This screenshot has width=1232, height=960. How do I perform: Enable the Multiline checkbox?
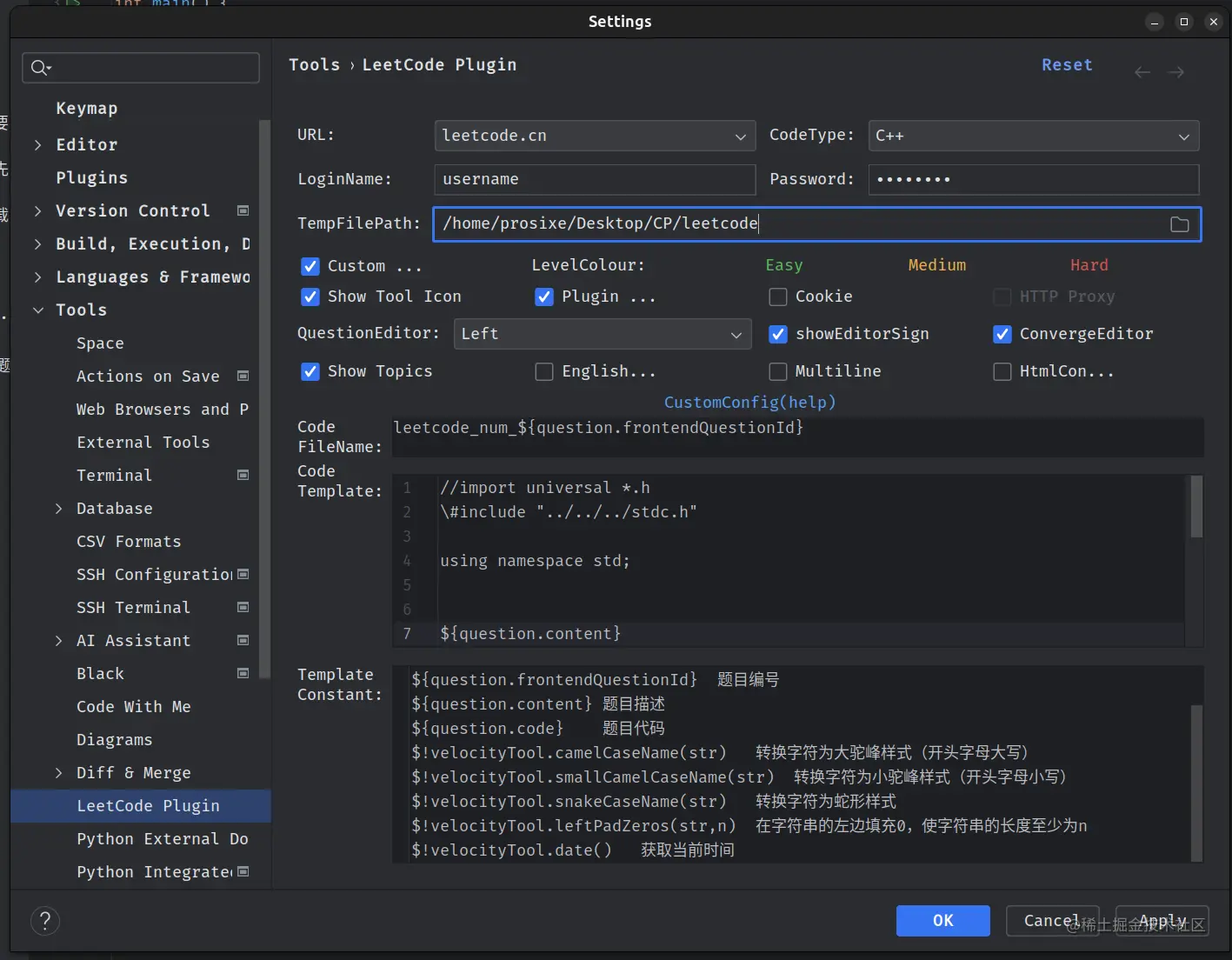pyautogui.click(x=778, y=371)
